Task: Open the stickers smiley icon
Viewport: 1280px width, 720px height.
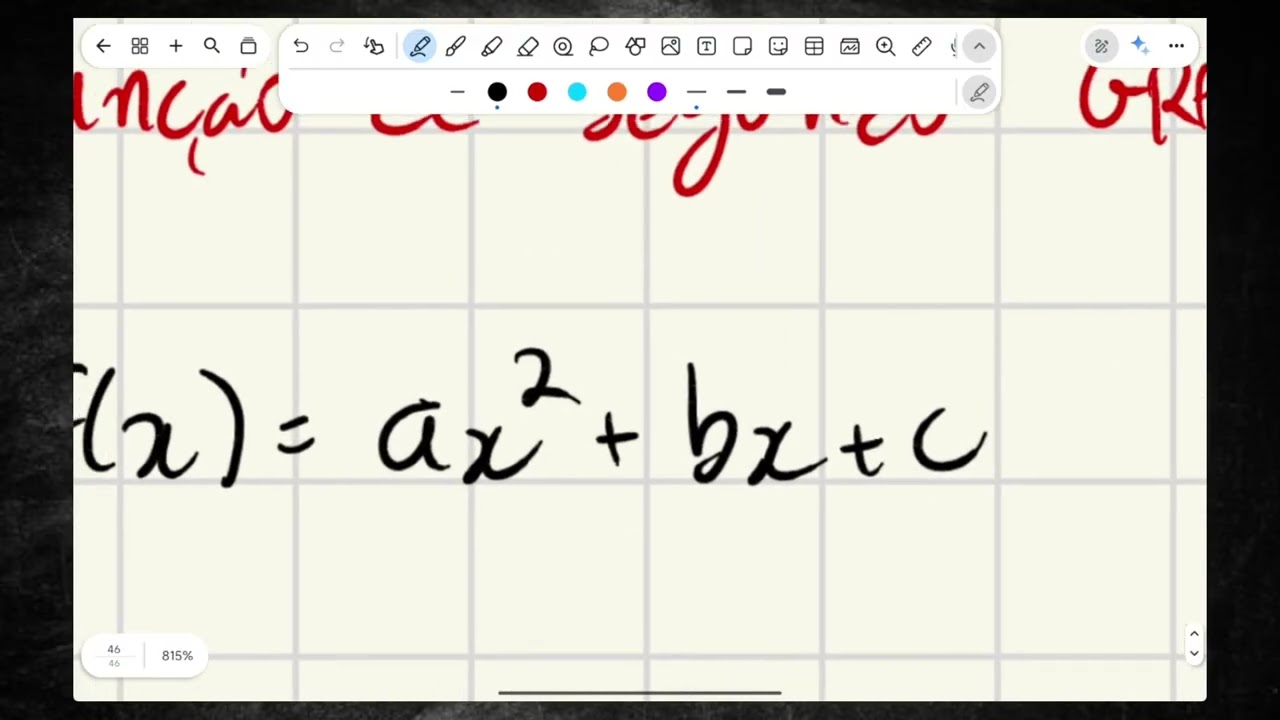Action: 778,46
